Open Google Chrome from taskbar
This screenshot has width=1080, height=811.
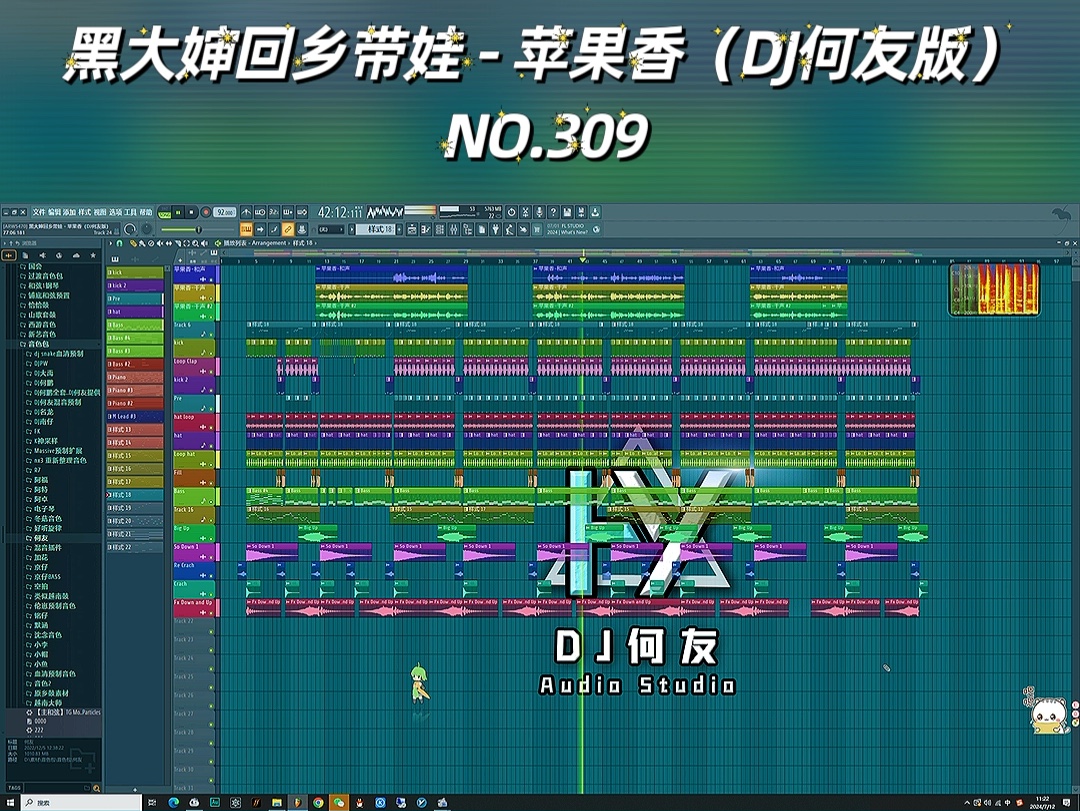318,803
